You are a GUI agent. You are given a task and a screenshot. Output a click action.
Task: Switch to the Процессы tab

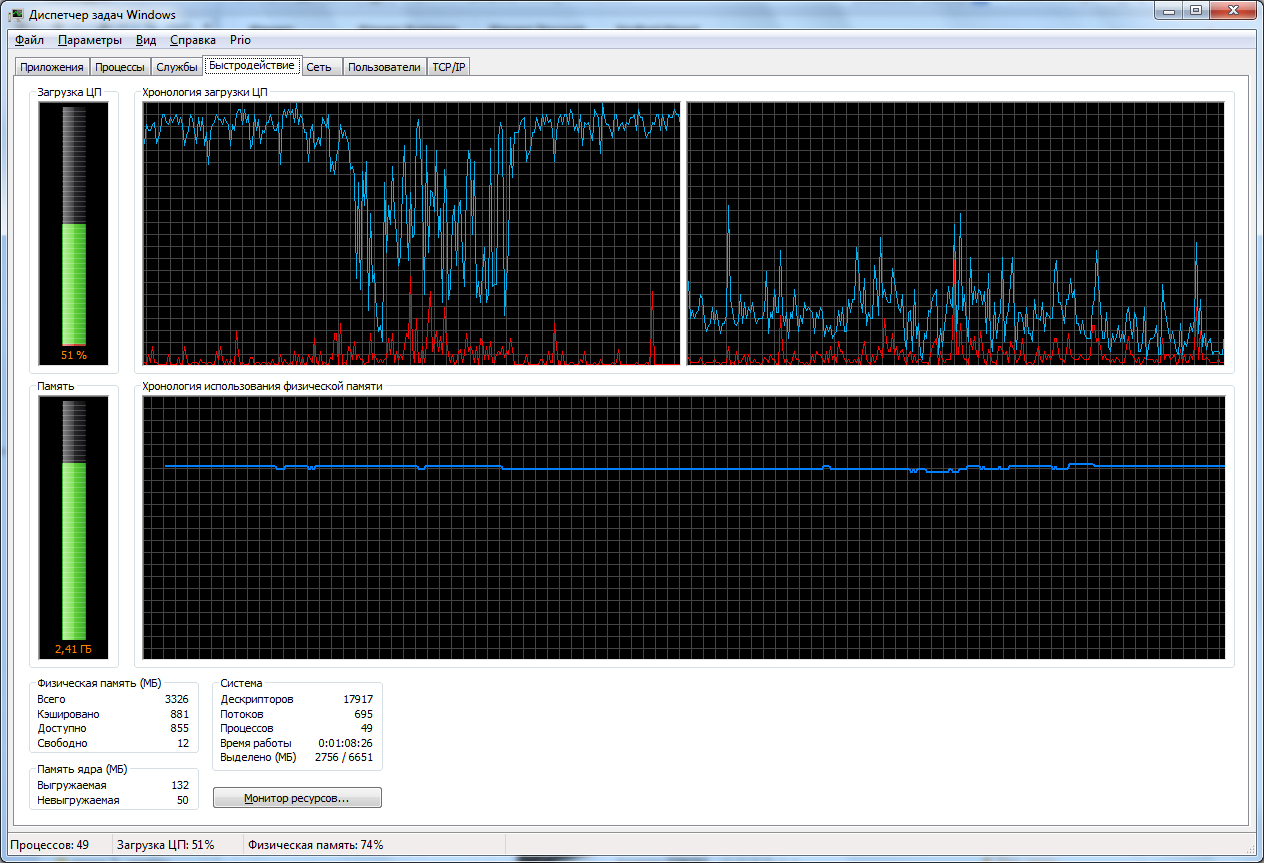120,67
